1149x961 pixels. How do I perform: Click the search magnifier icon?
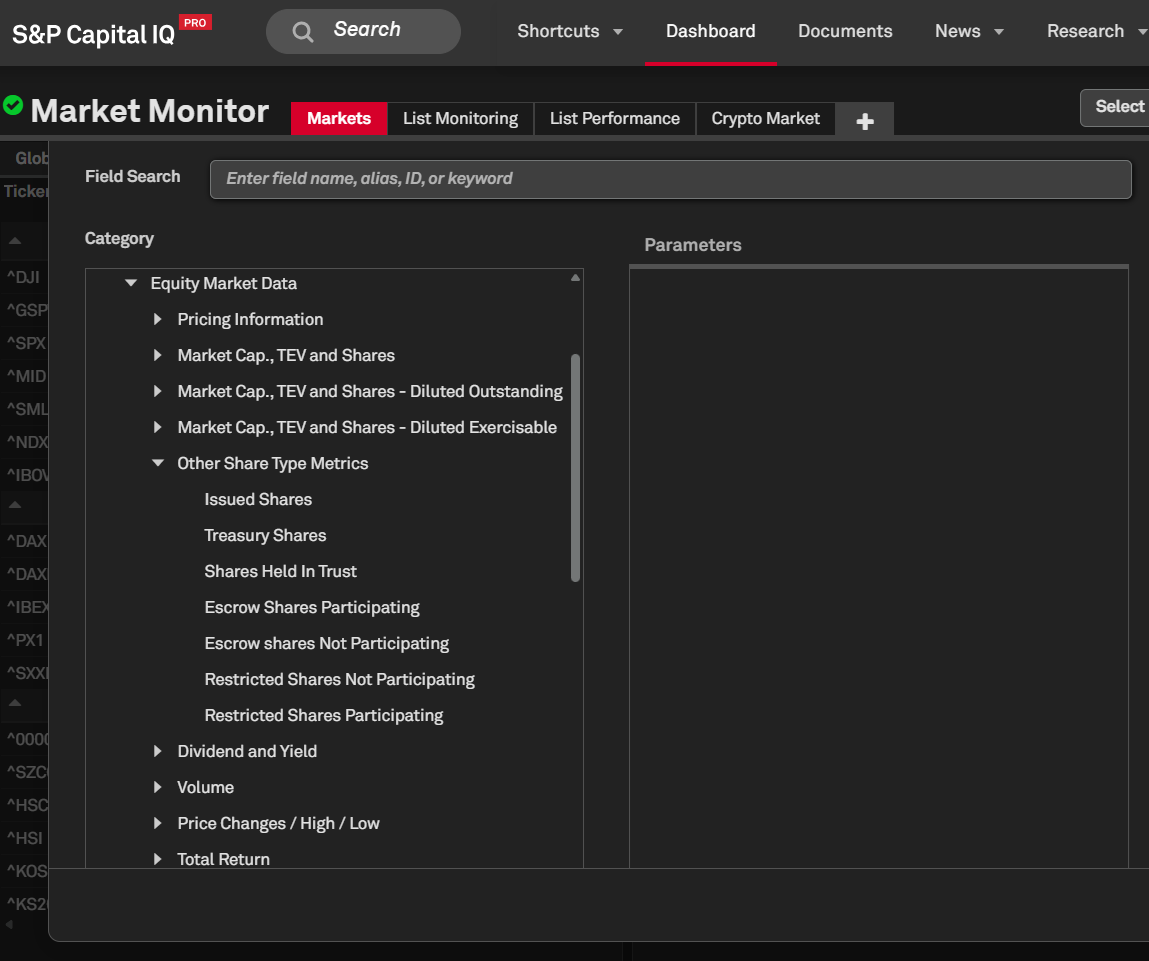point(302,32)
